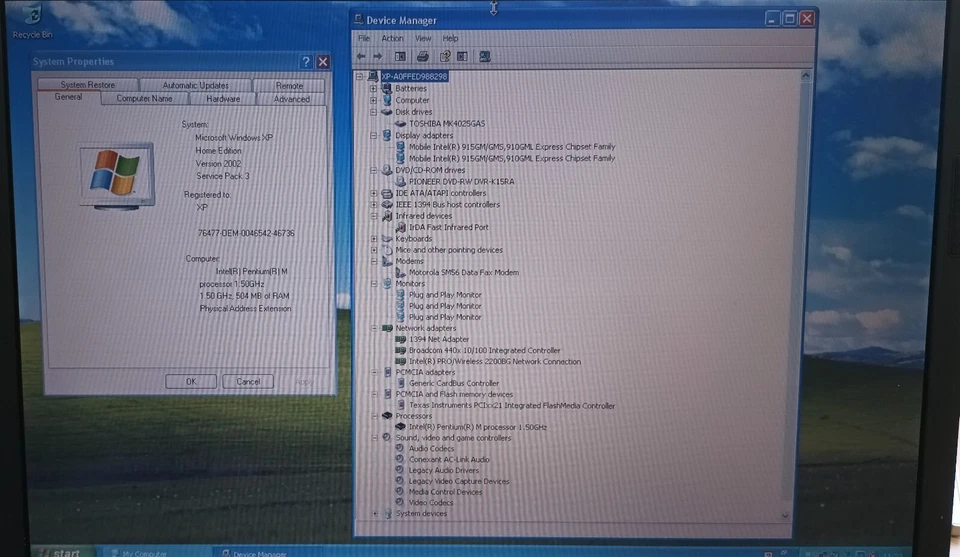This screenshot has width=960, height=557.
Task: Click OK in System Properties
Action: tap(191, 381)
